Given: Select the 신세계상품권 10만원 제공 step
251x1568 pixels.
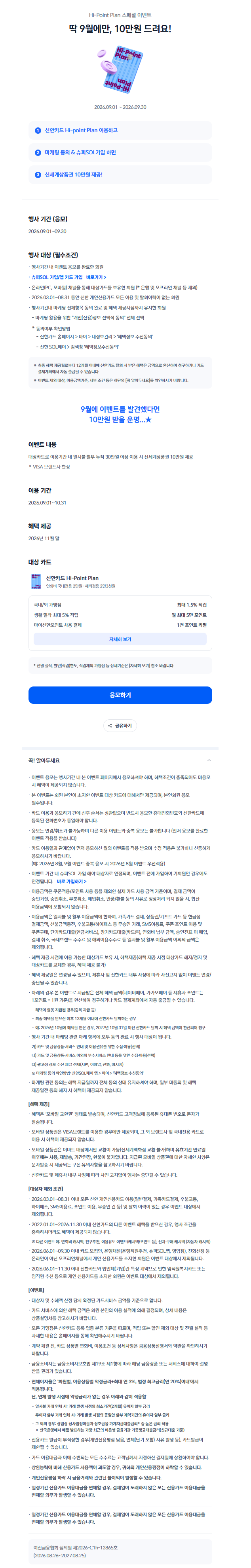Looking at the screenshot, I should point(120,175).
